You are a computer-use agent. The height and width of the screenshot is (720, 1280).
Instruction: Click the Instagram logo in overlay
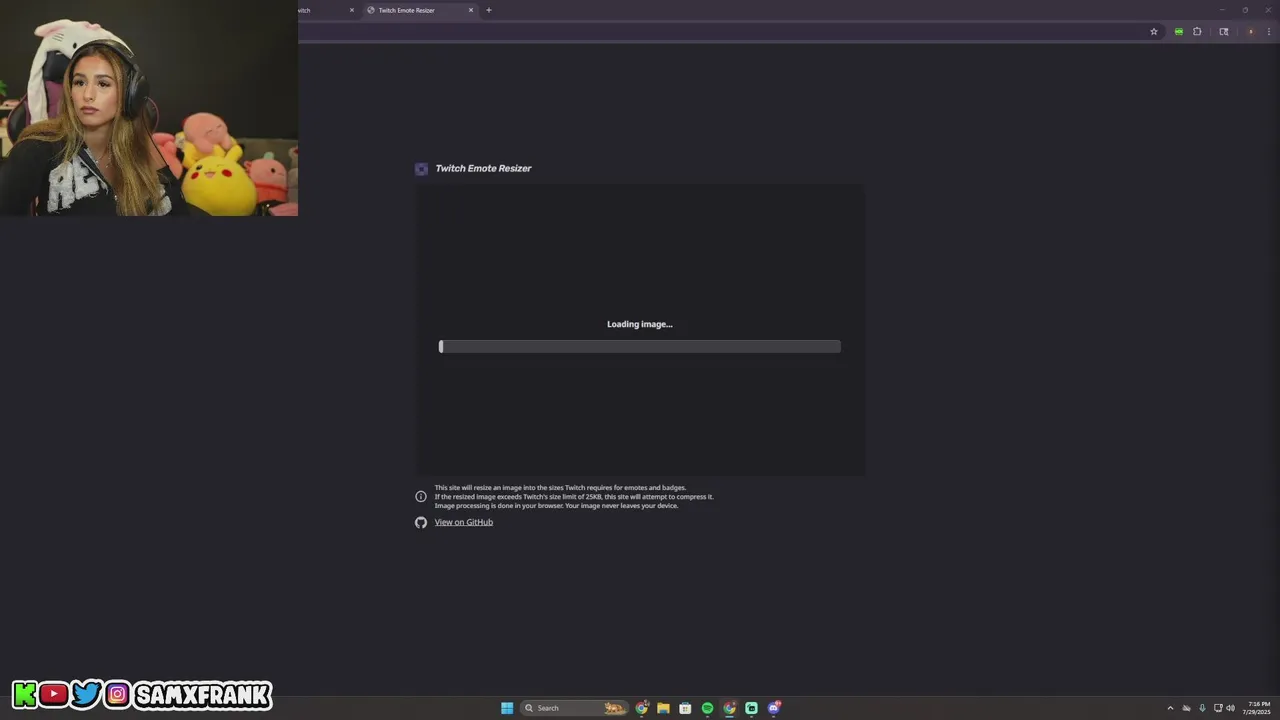(x=117, y=694)
